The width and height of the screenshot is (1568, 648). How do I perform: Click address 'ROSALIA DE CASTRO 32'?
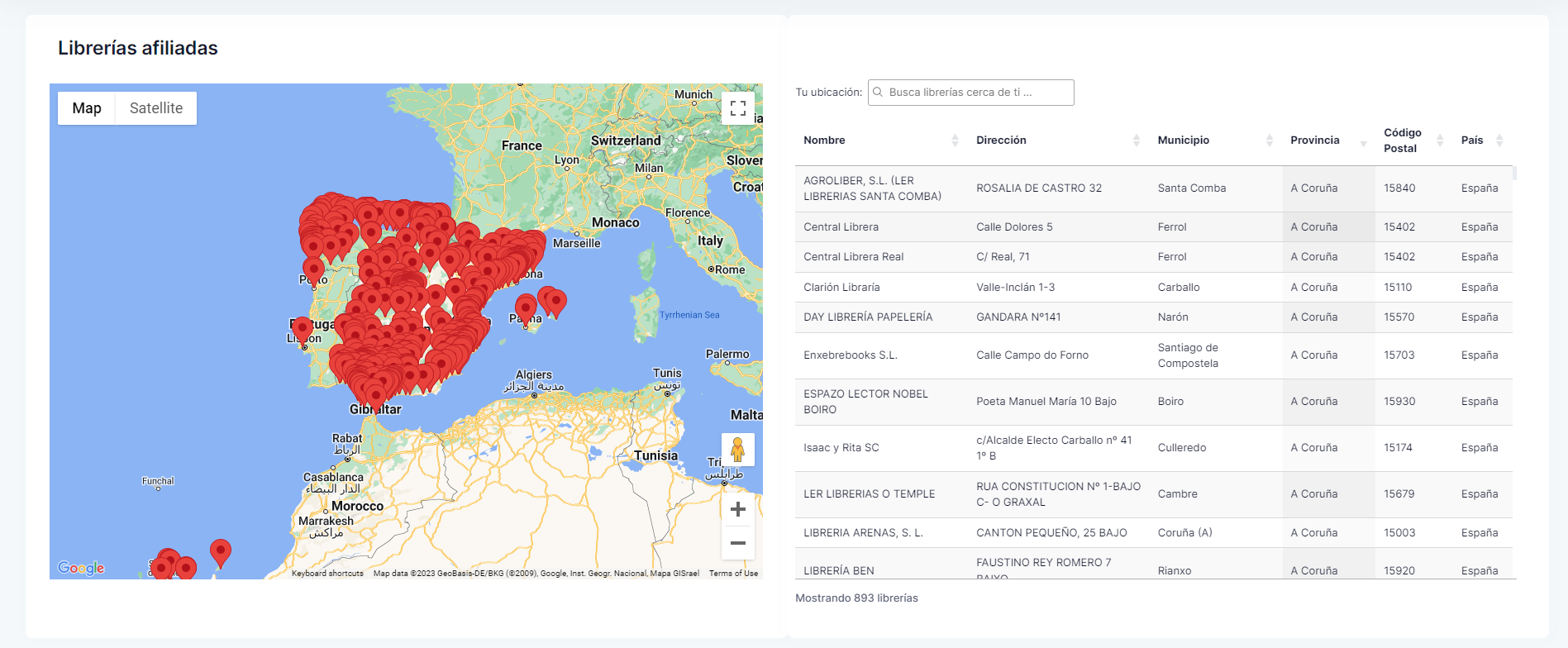click(1039, 188)
